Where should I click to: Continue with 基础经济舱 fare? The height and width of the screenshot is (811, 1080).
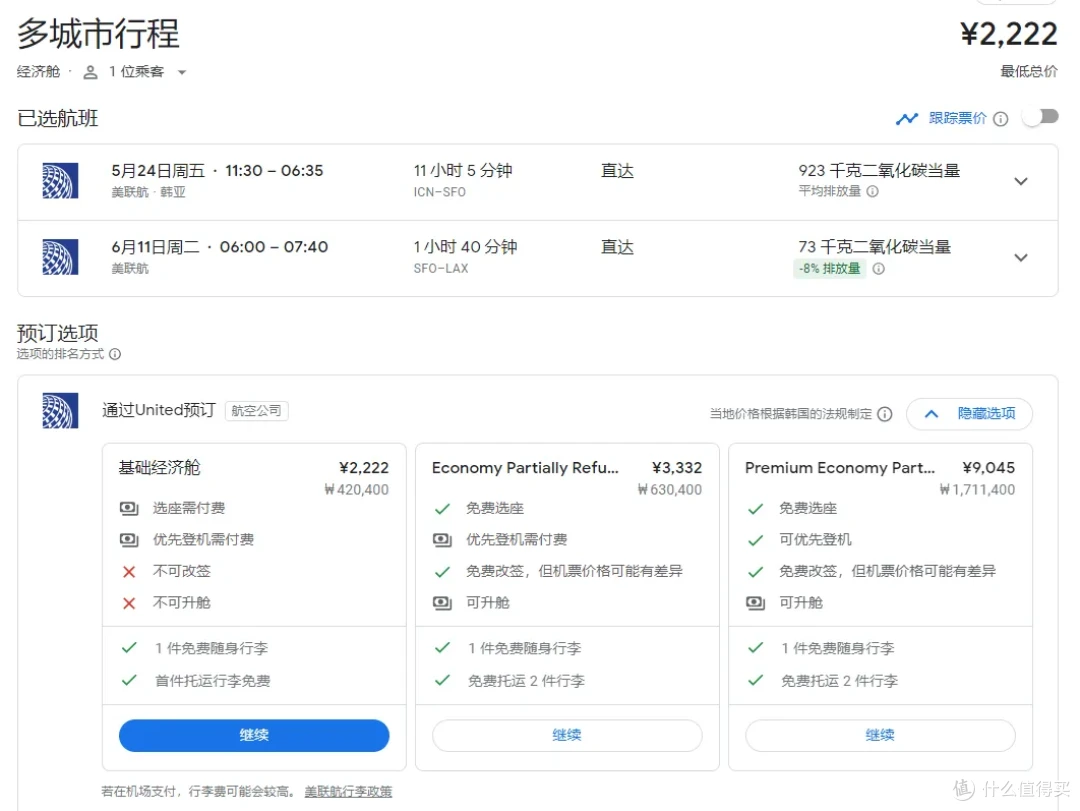tap(254, 735)
